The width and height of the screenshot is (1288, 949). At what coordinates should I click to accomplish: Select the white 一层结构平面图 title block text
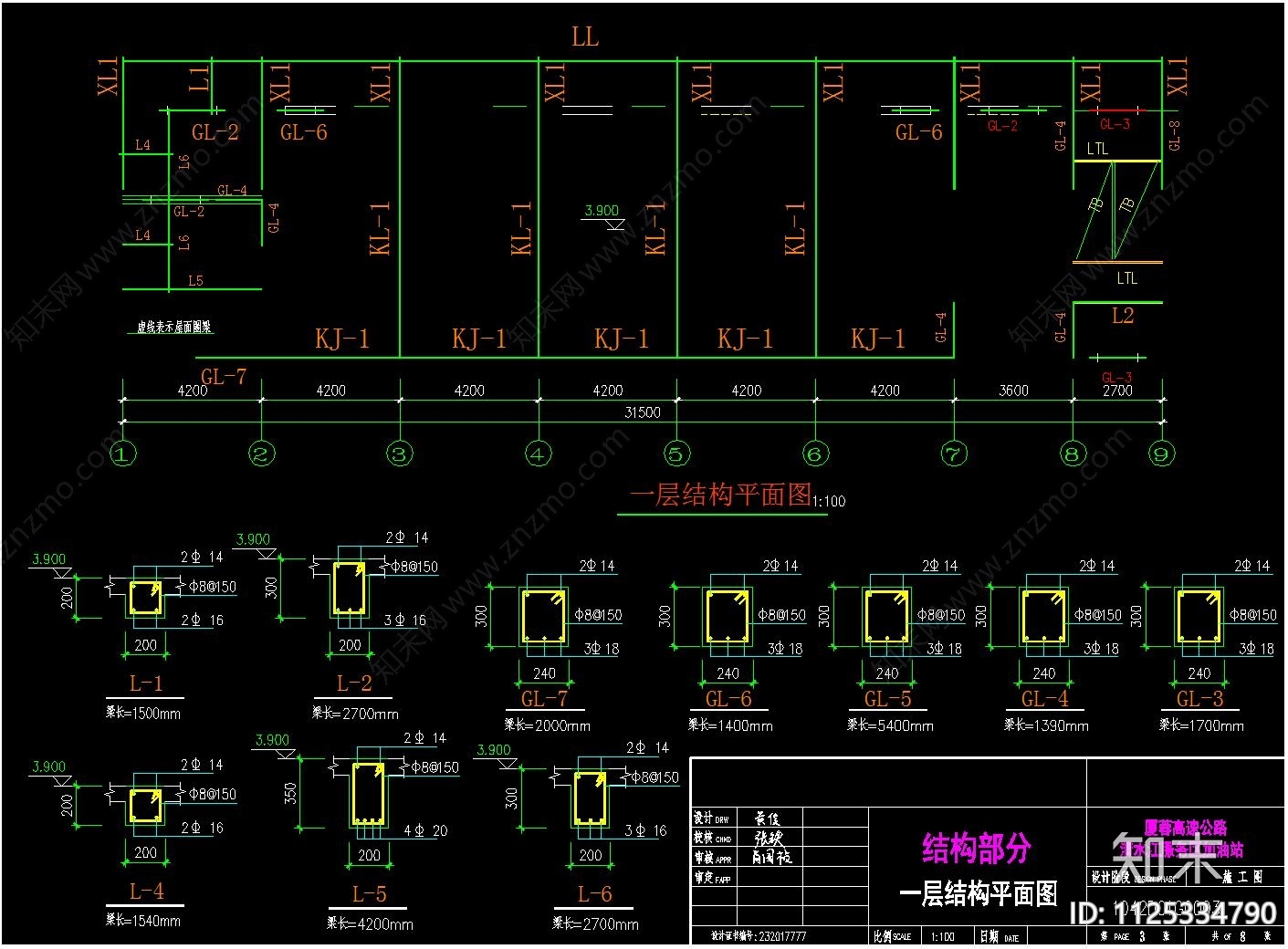pyautogui.click(x=979, y=893)
